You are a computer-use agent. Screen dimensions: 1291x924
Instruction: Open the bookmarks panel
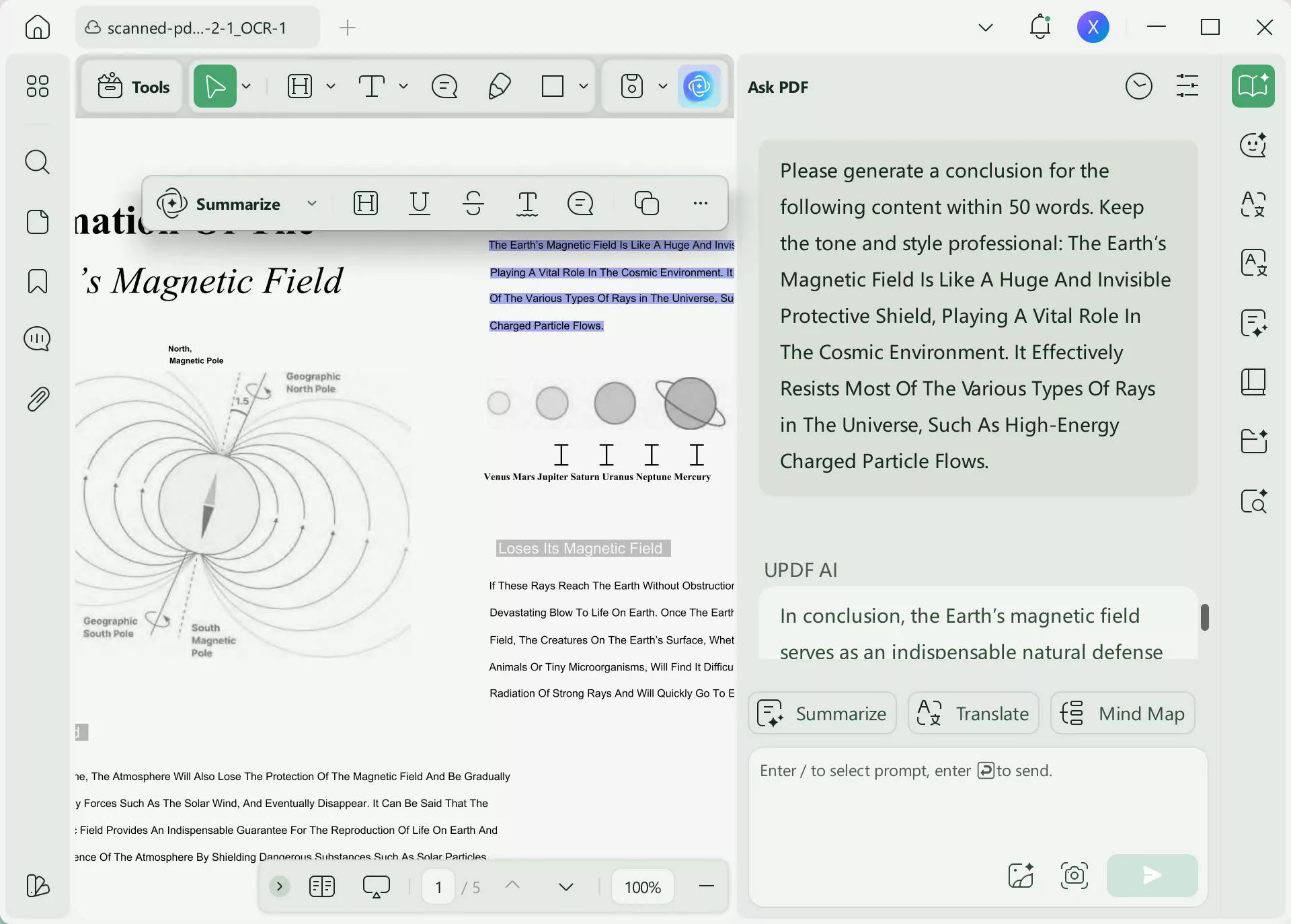click(37, 281)
